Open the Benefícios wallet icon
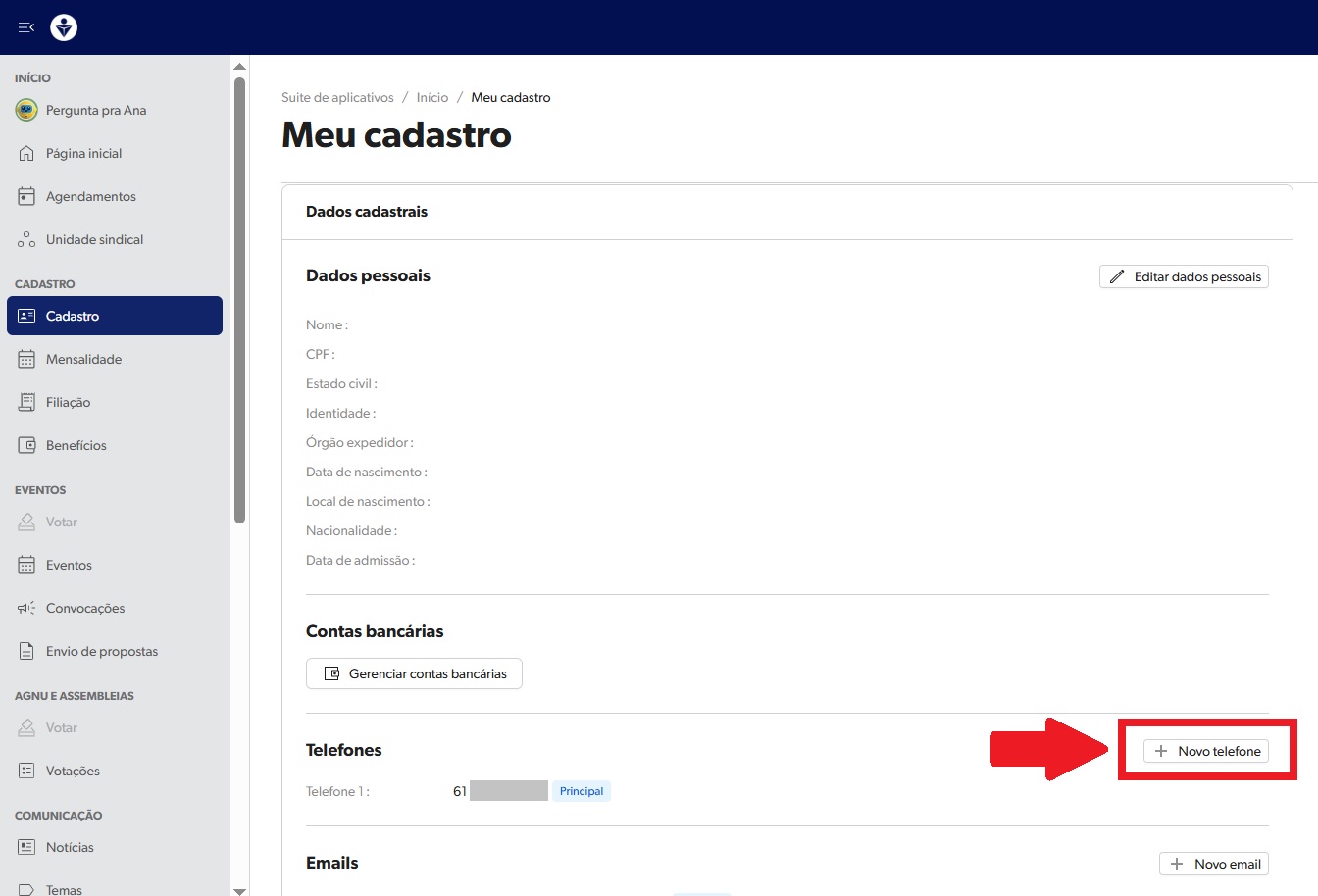Screen dimensions: 1318x896 coord(26,445)
